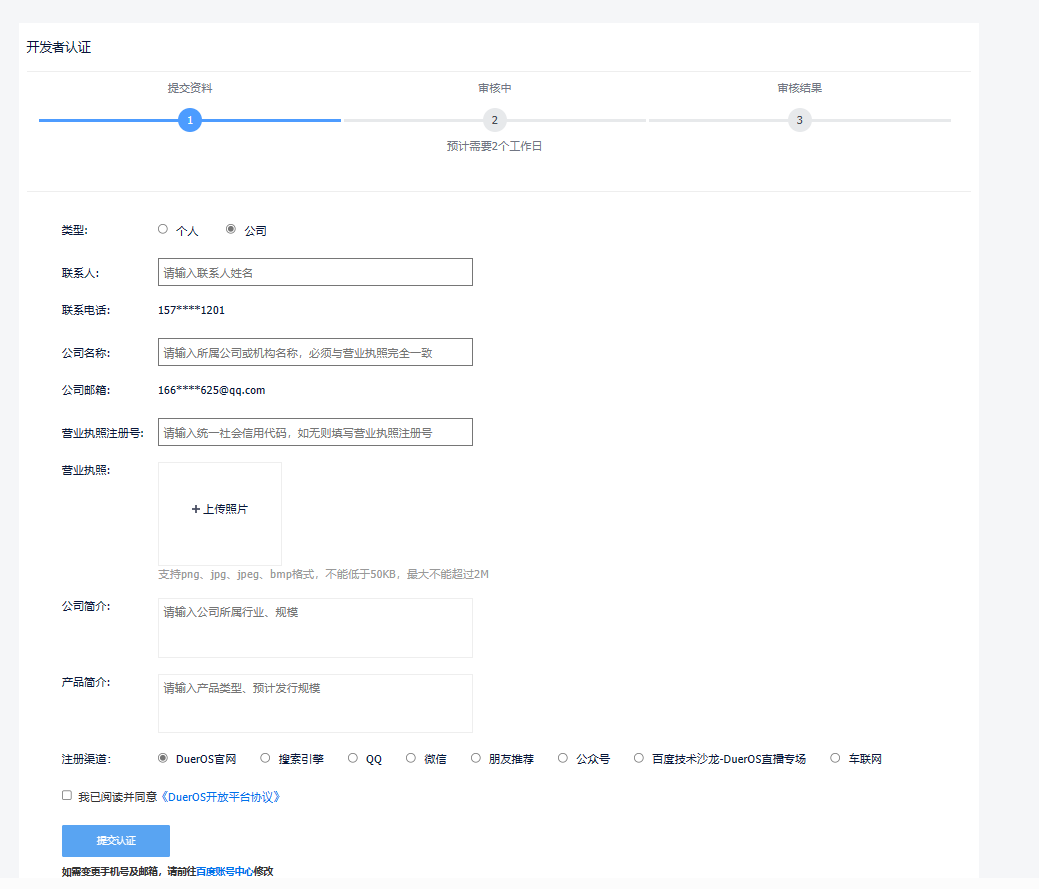Open the 百度账号中心 link
This screenshot has height=889, width=1039.
(x=224, y=872)
